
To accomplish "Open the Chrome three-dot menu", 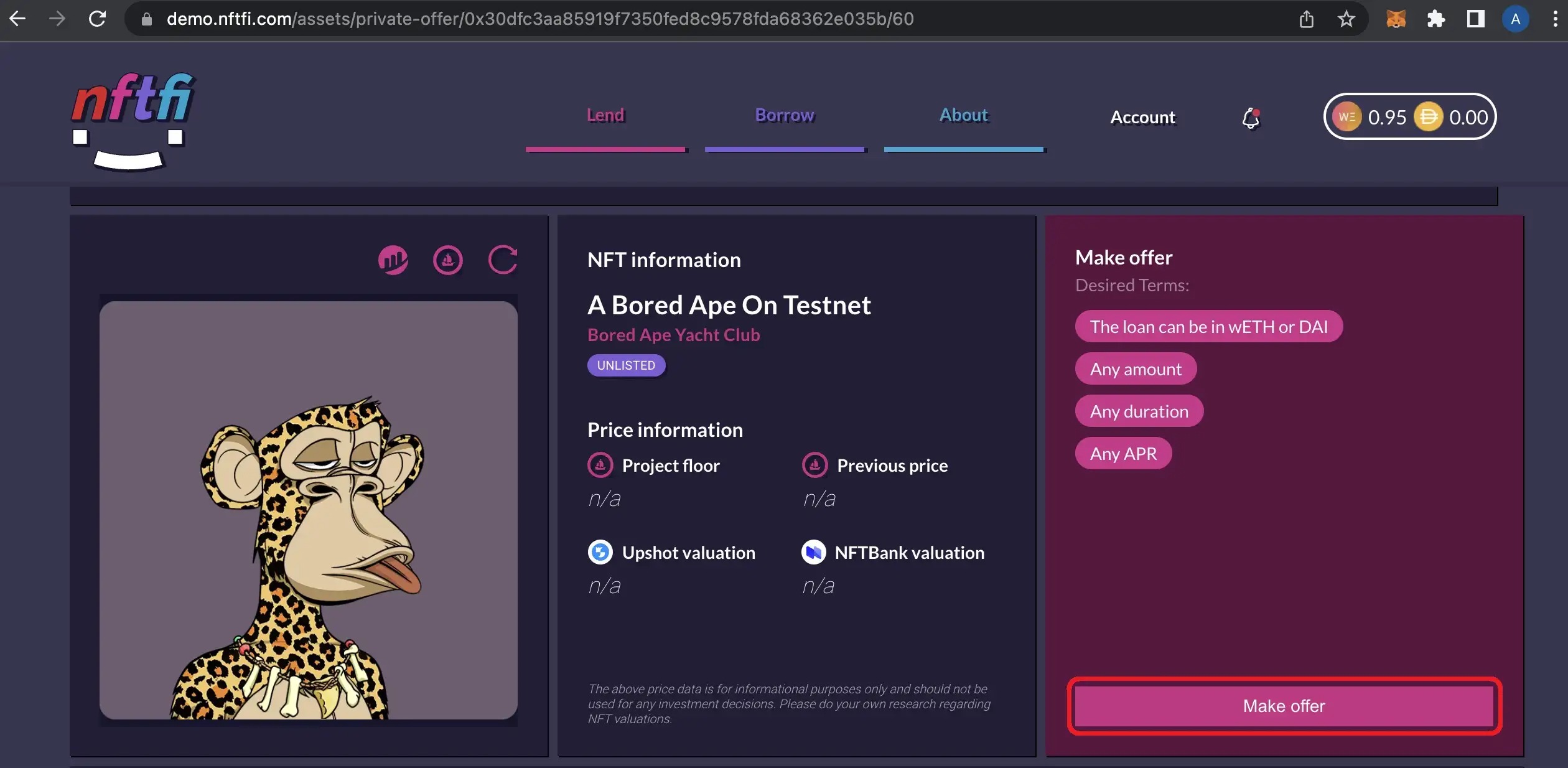I will coord(1555,19).
